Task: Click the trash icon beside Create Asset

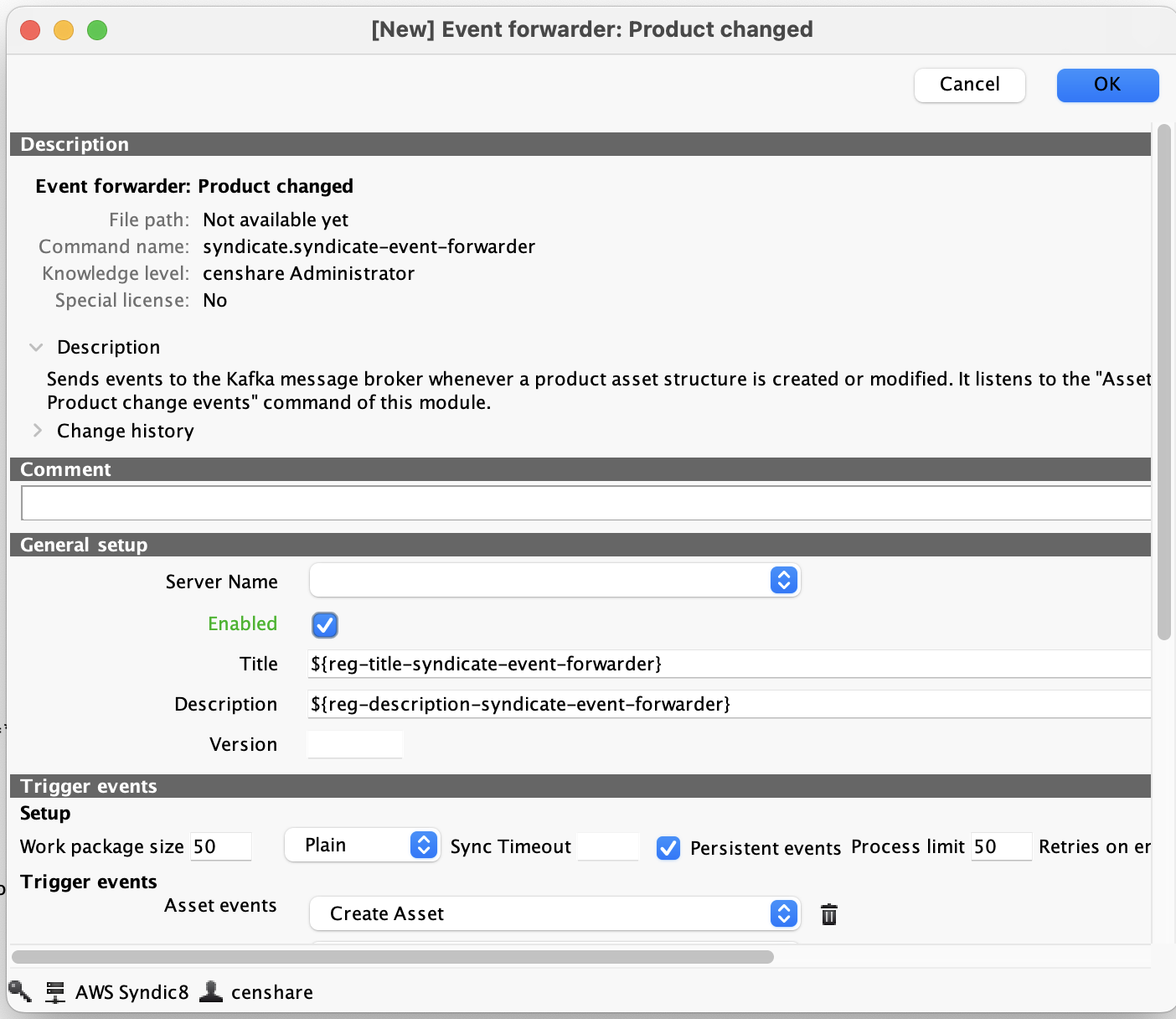Action: (828, 914)
